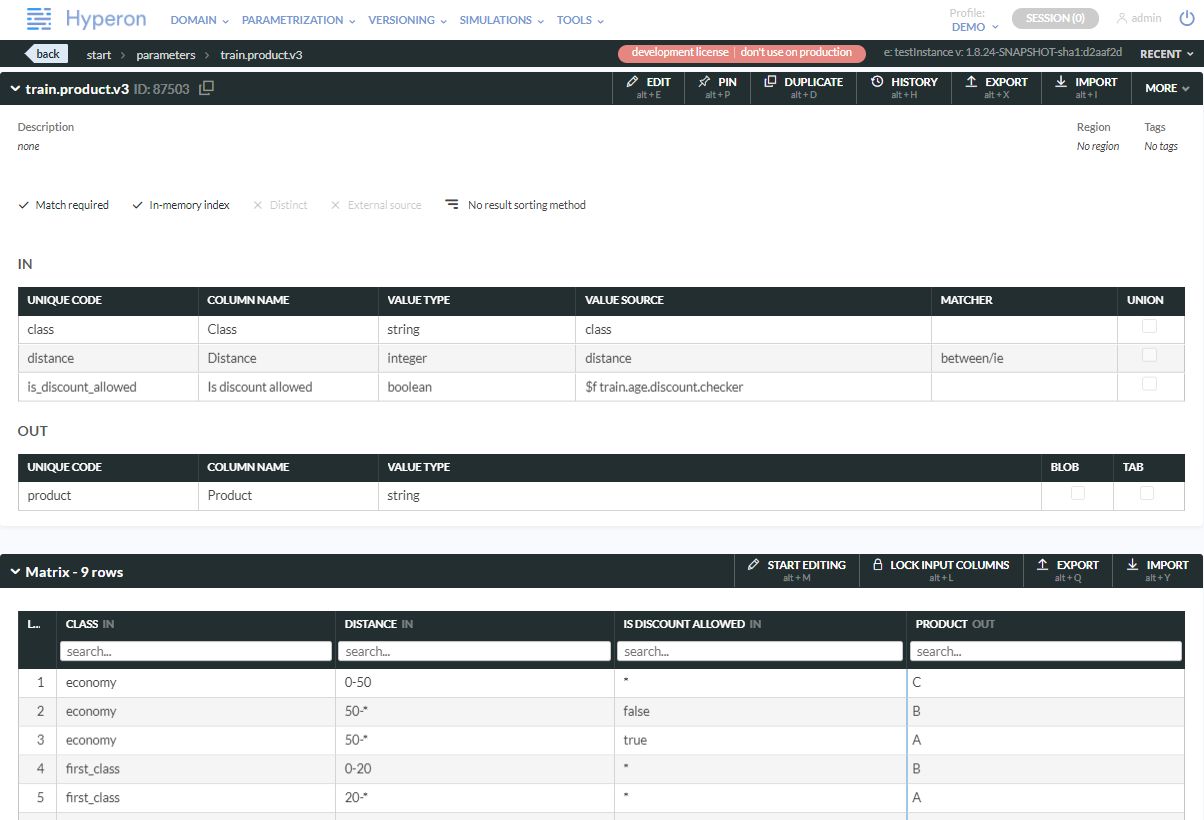Click the Distance column search field
This screenshot has height=820, width=1204.
click(474, 651)
